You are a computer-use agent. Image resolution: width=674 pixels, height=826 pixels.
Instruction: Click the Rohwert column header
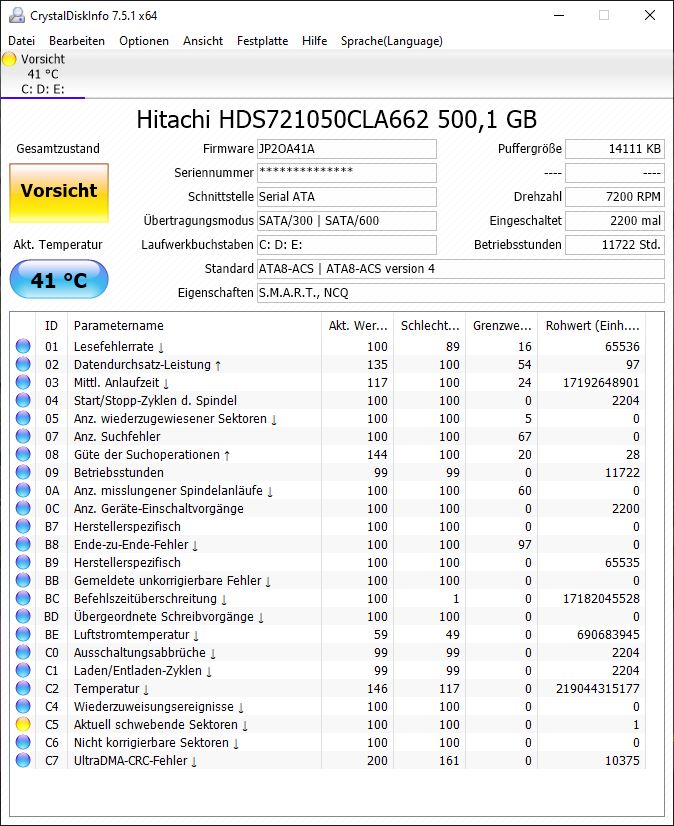591,326
